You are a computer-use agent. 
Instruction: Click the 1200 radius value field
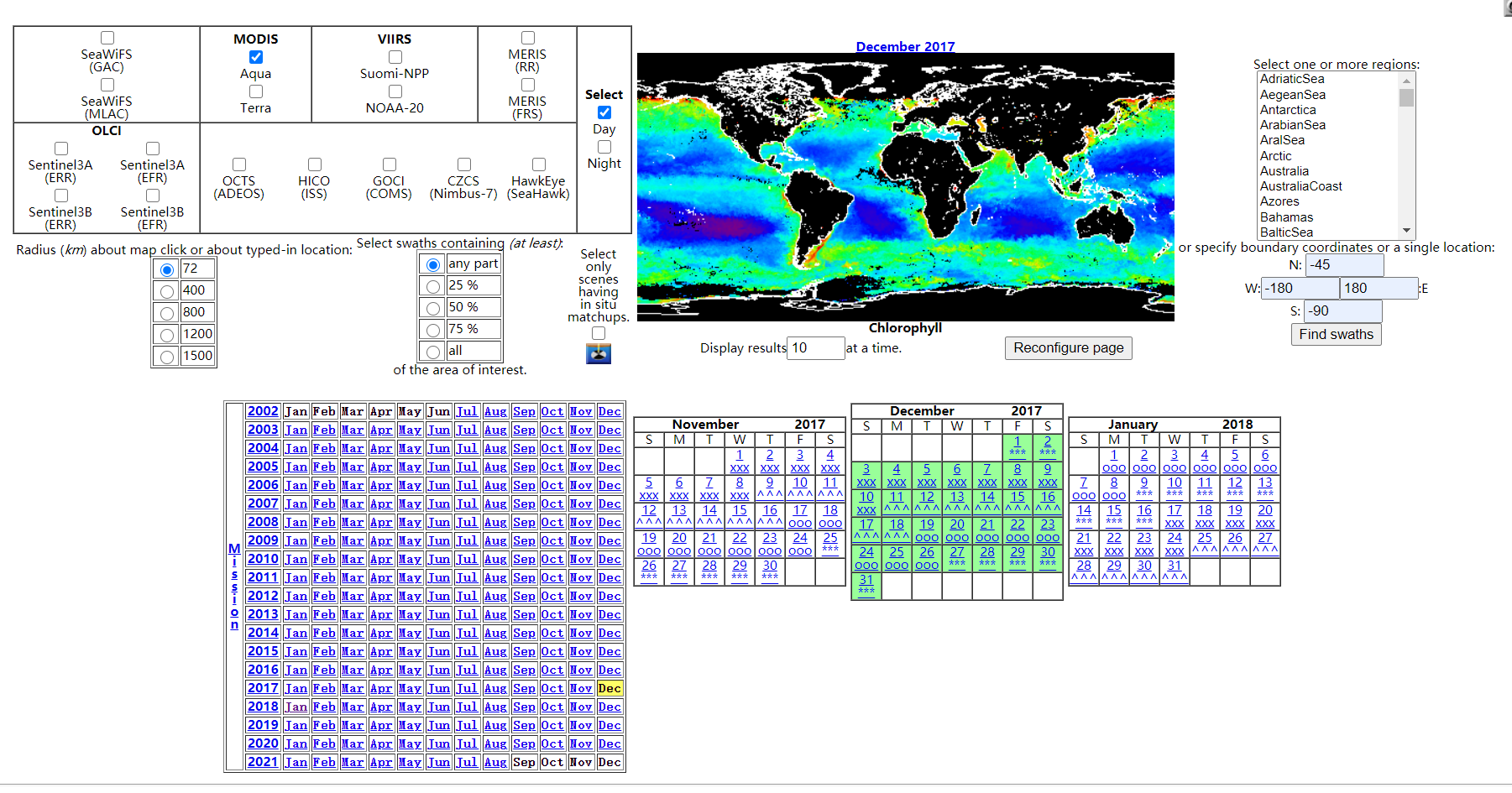tap(198, 334)
